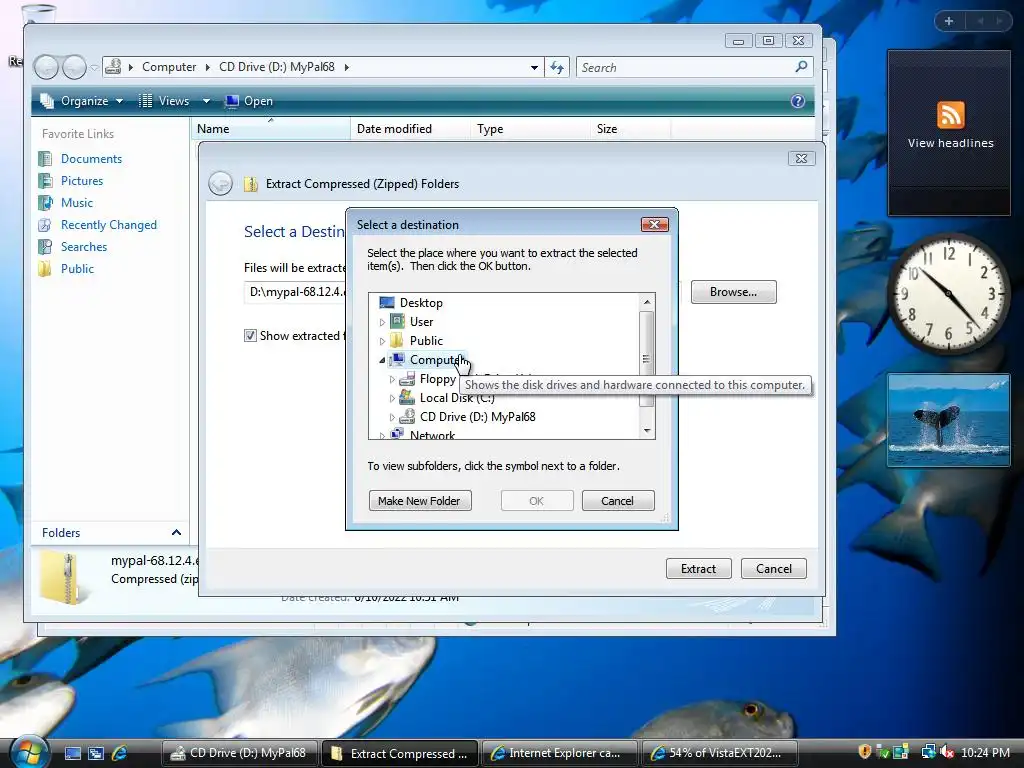Sort by Name column header
The image size is (1024, 768).
coord(270,129)
